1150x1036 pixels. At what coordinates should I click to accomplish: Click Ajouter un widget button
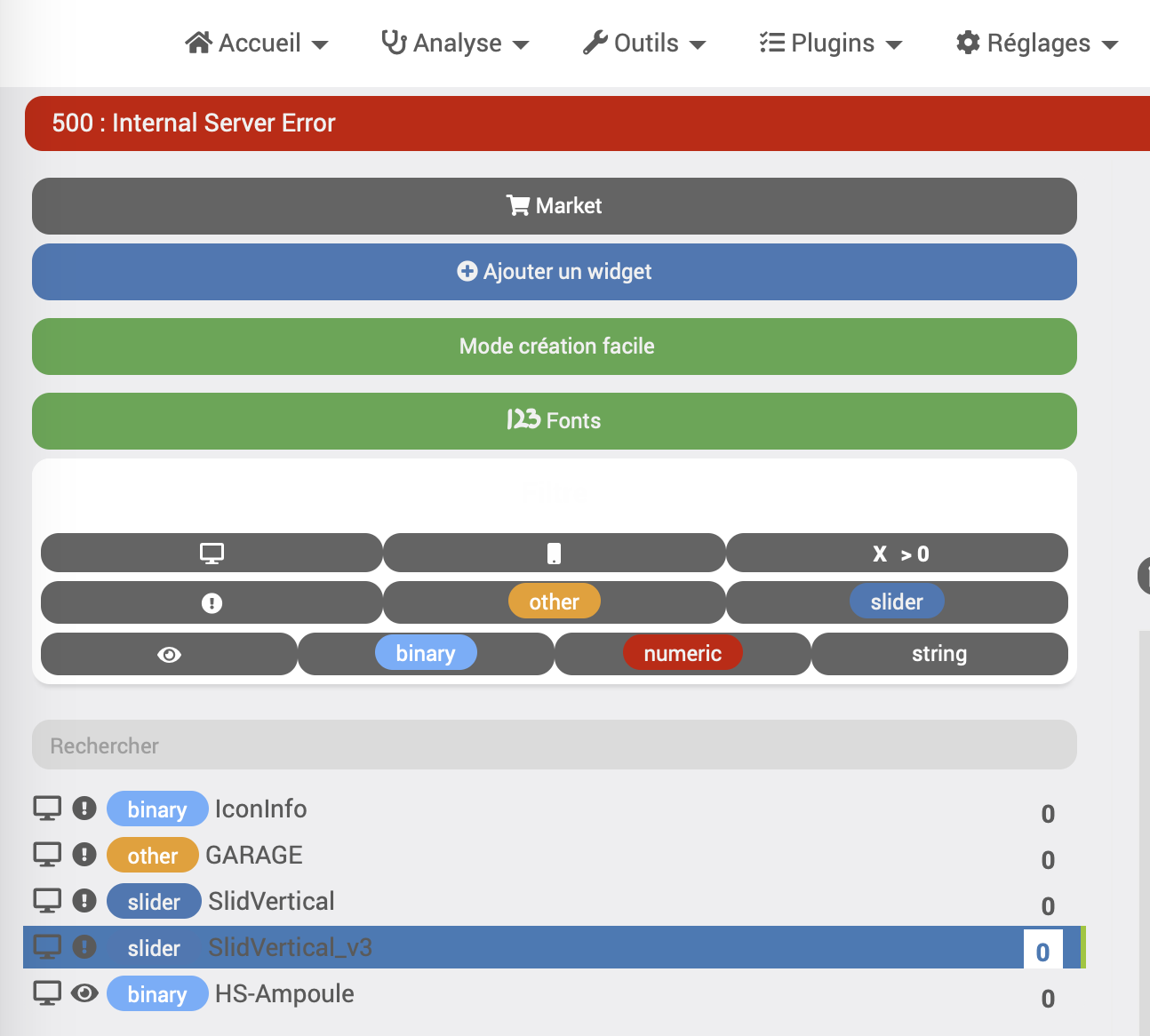pos(555,272)
